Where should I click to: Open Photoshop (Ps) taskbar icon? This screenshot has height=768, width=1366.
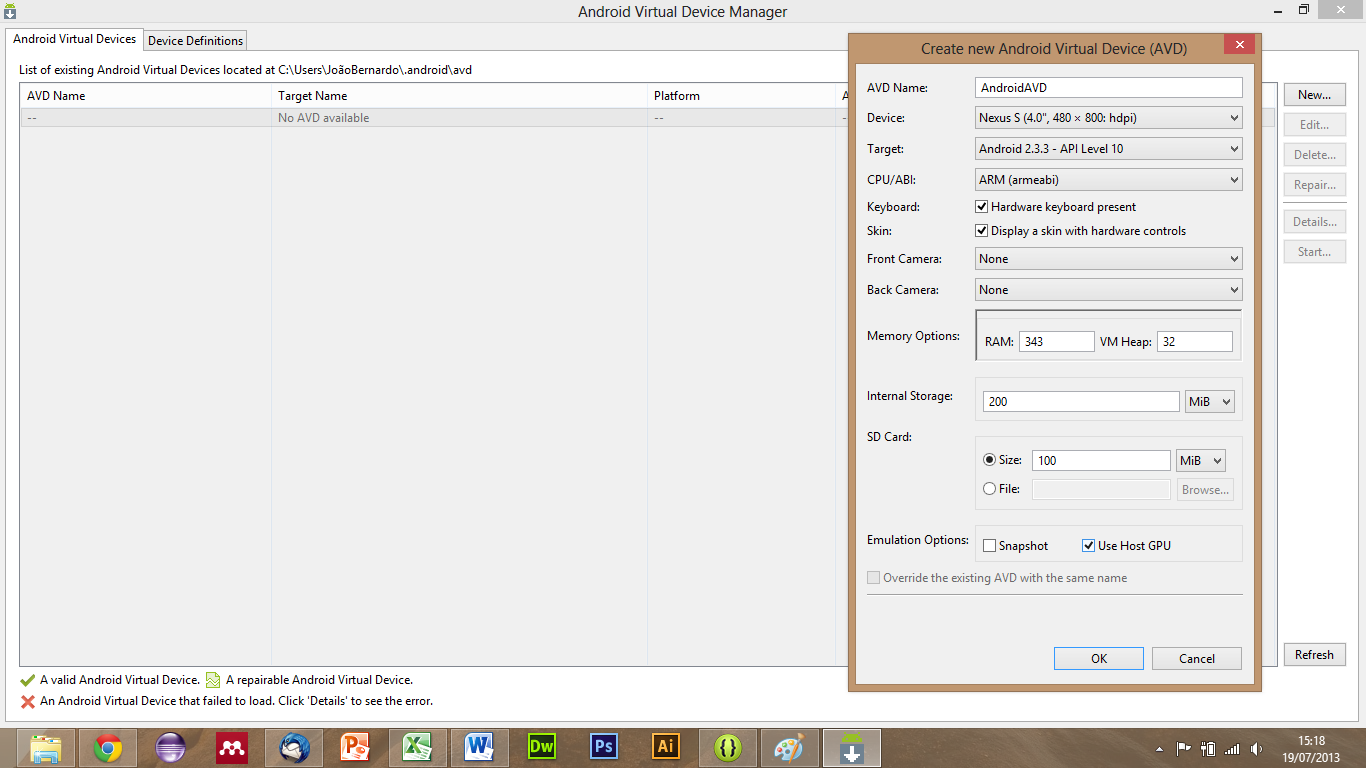[x=603, y=747]
